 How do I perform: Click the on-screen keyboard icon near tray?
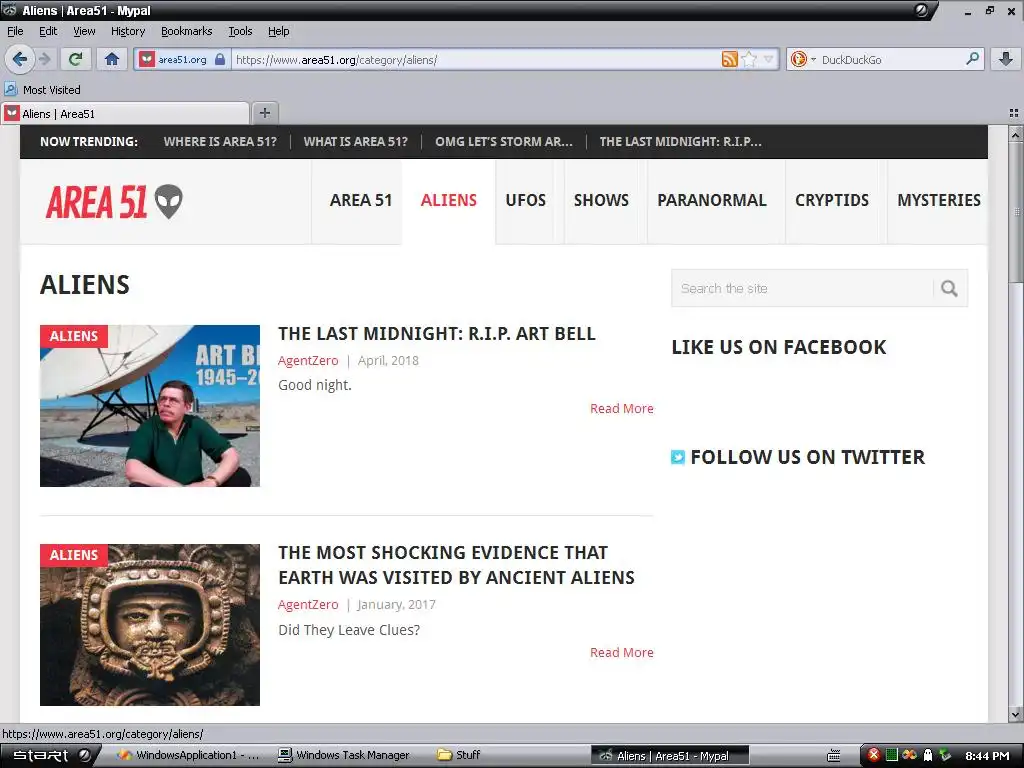[x=834, y=756]
